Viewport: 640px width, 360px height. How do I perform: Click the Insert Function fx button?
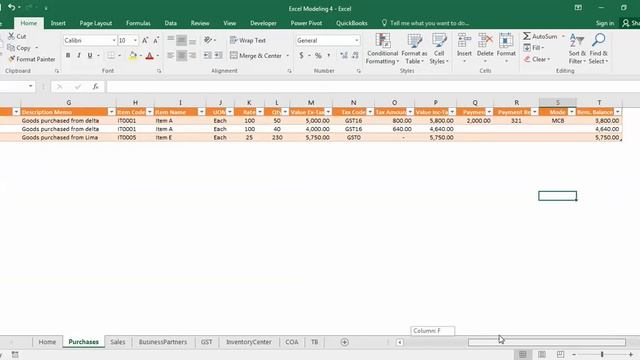(x=95, y=86)
